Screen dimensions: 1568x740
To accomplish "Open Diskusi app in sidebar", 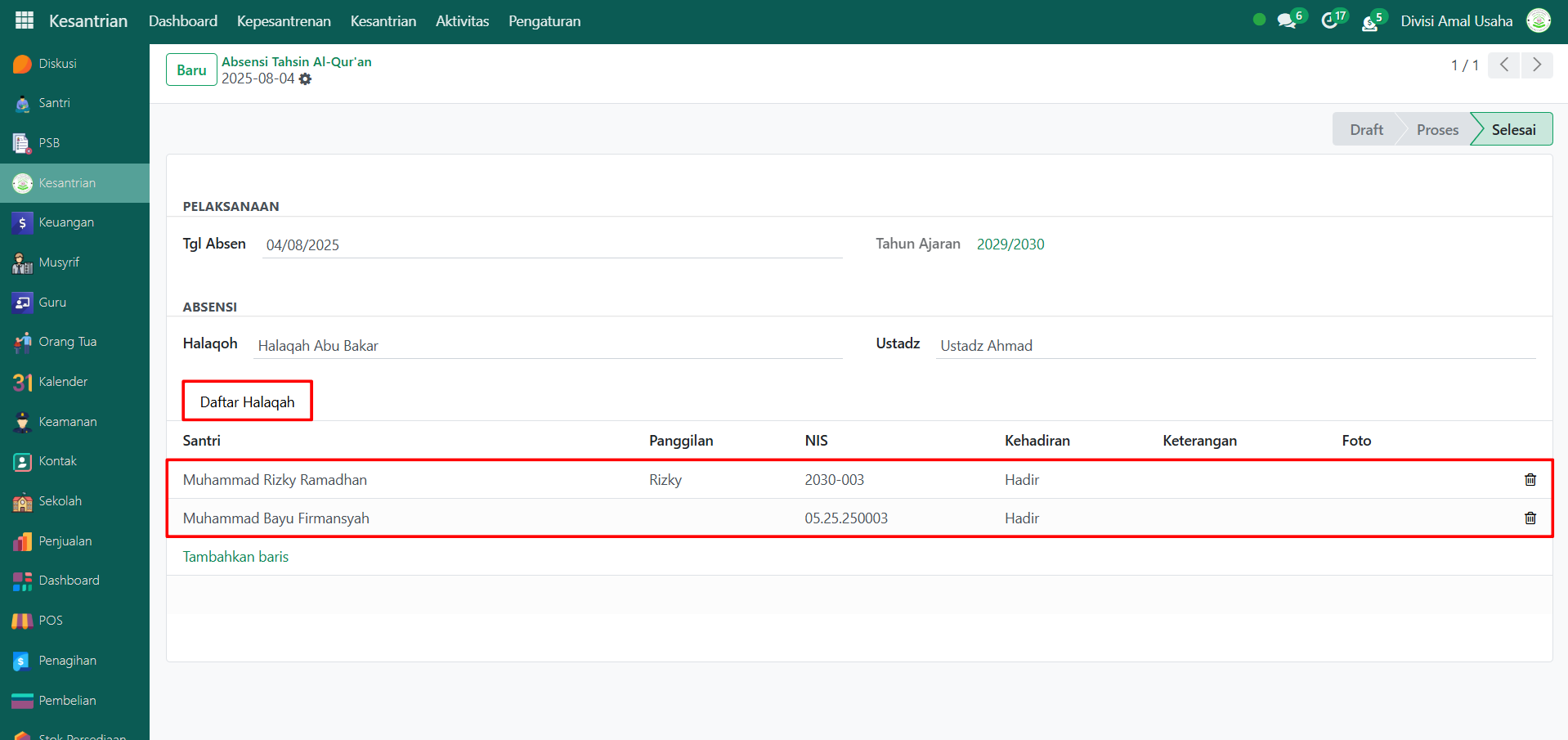I will [x=57, y=64].
